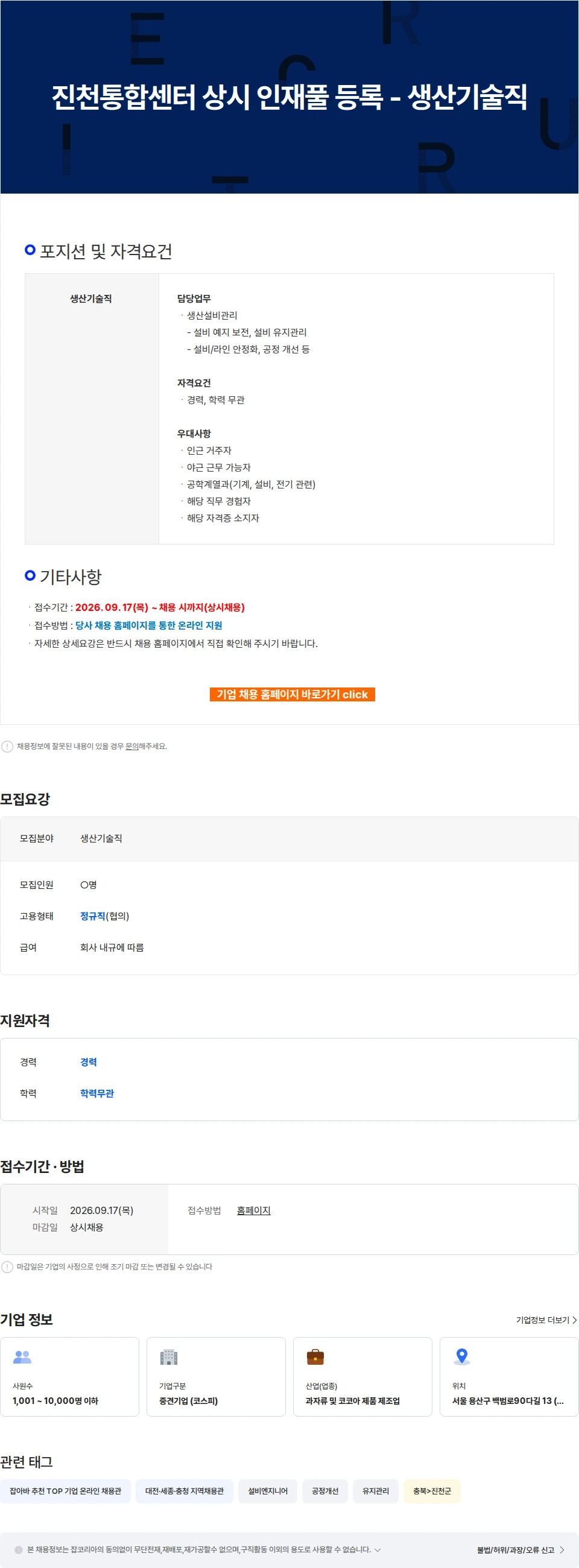Click the 기타사항 heading

tap(71, 577)
